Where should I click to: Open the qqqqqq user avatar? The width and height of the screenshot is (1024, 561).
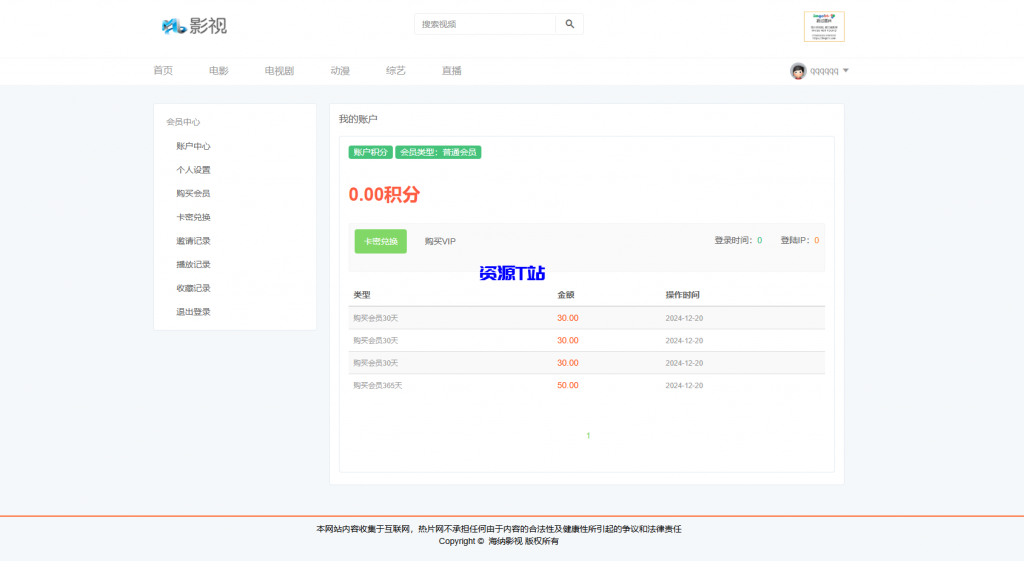click(797, 71)
